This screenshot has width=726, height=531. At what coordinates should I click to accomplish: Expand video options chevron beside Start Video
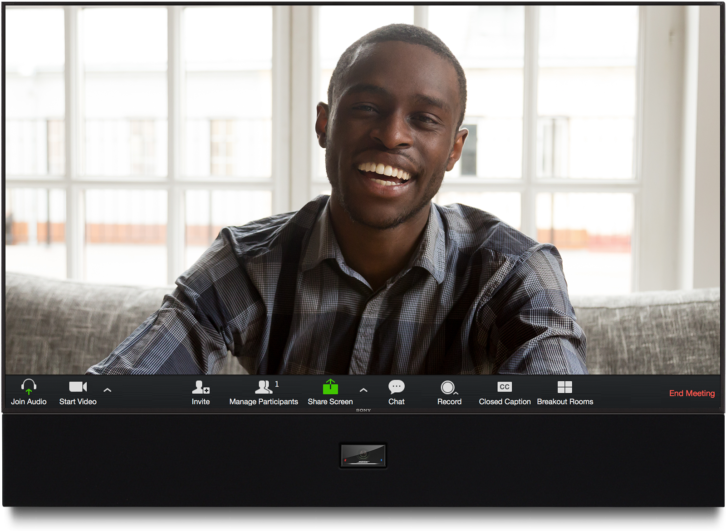pyautogui.click(x=107, y=390)
